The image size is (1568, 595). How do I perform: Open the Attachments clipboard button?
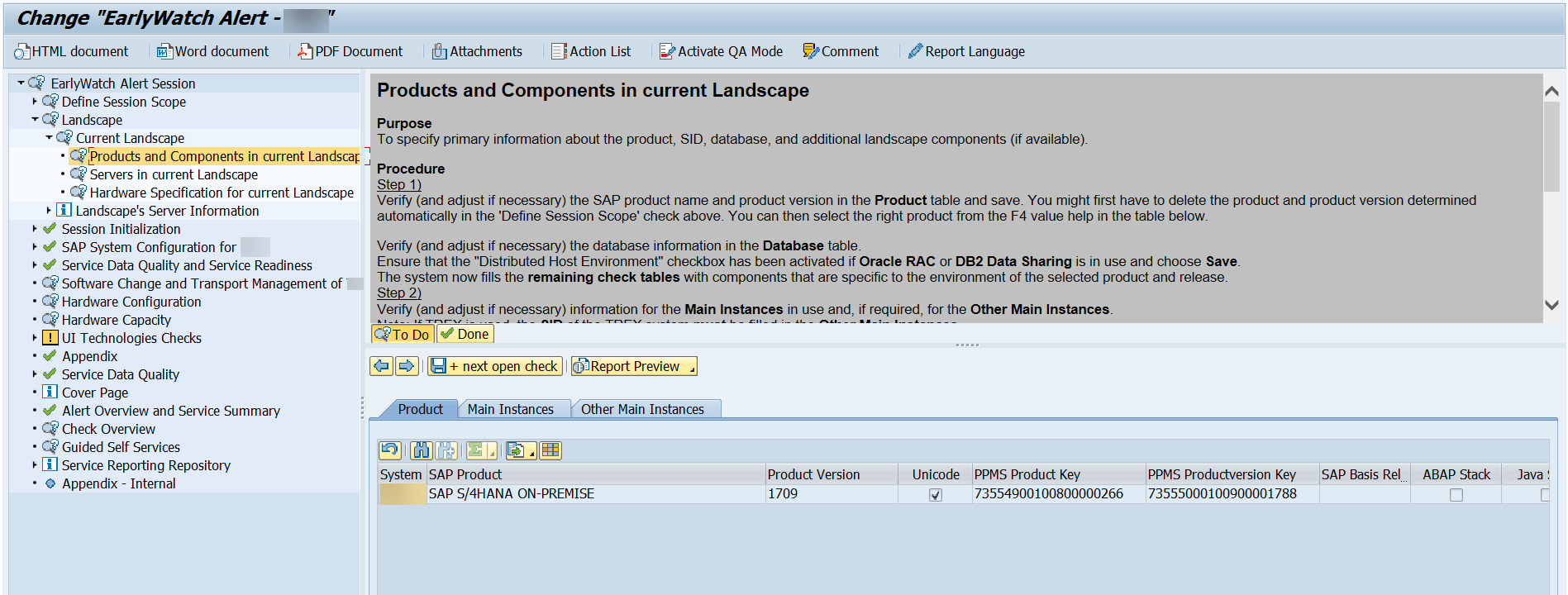coord(477,51)
